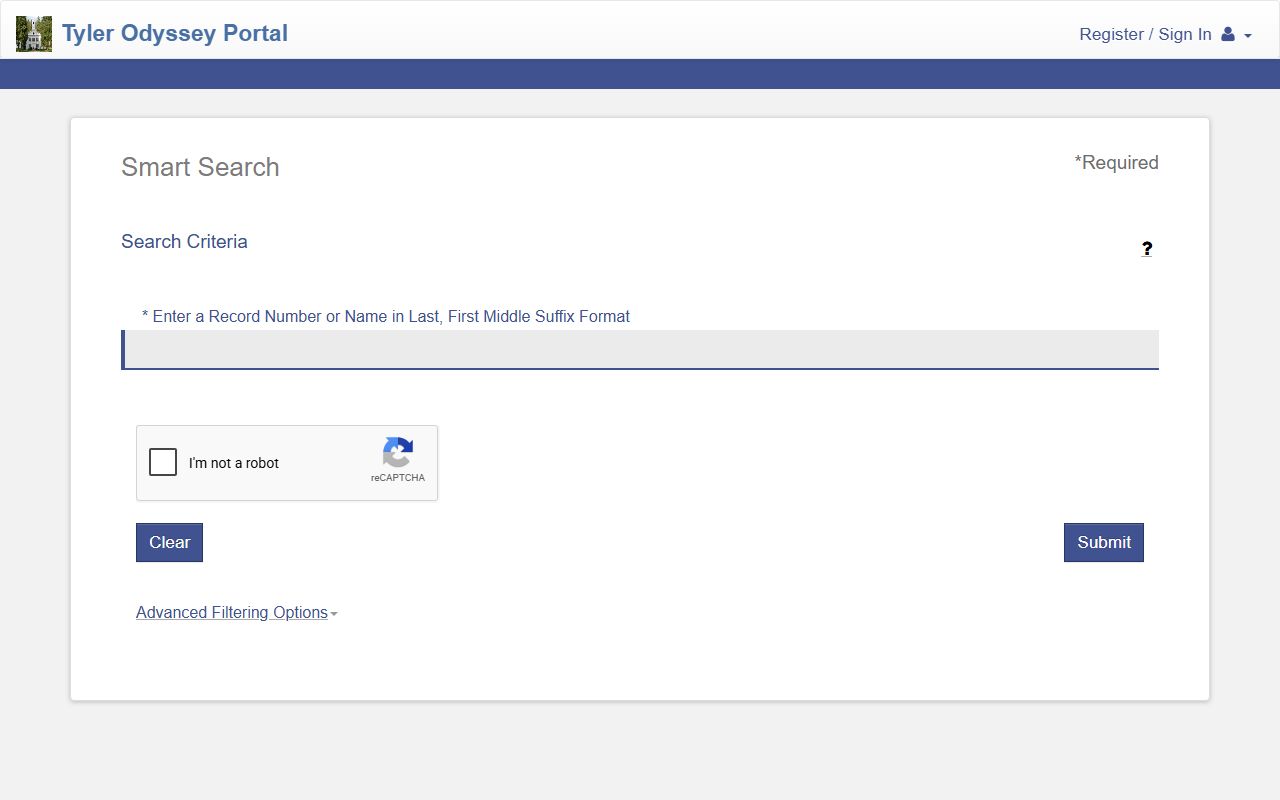The width and height of the screenshot is (1280, 800).
Task: Open the question mark help icon
Action: pos(1147,249)
